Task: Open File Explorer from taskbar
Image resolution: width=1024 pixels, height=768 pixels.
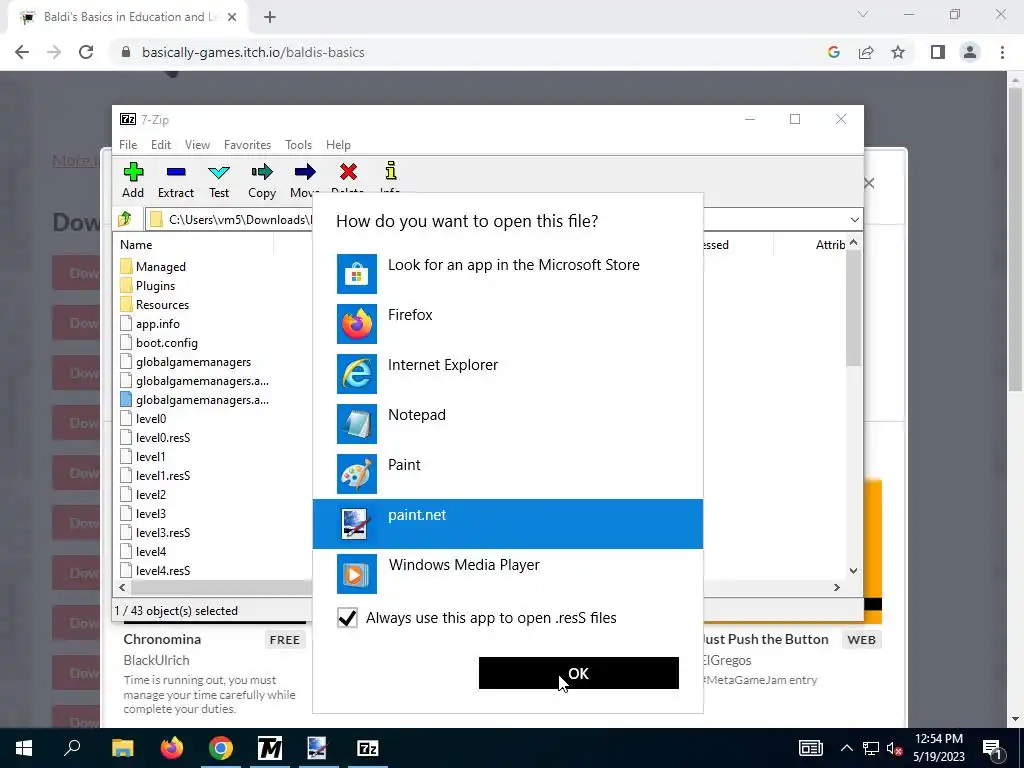Action: click(x=122, y=748)
